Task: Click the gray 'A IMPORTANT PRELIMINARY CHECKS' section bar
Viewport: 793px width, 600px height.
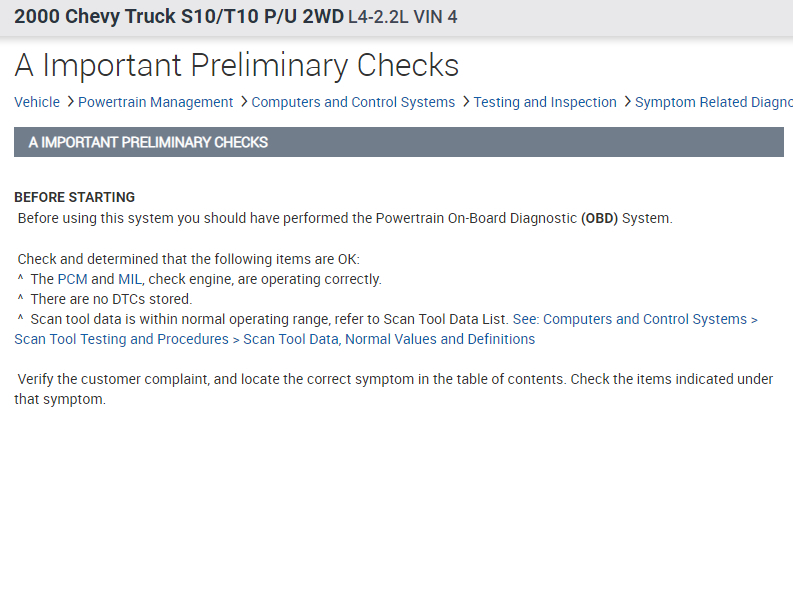Action: (x=398, y=142)
